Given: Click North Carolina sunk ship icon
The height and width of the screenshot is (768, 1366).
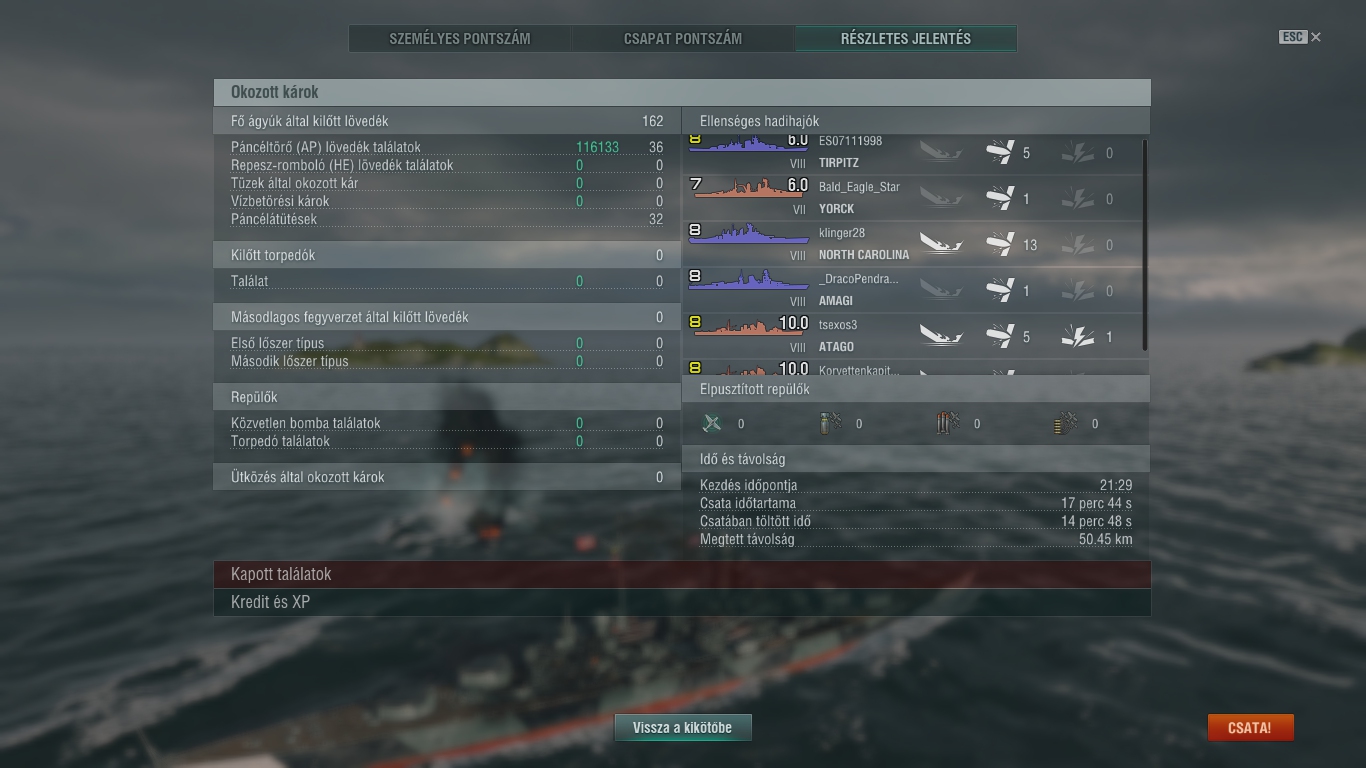Looking at the screenshot, I should [940, 243].
